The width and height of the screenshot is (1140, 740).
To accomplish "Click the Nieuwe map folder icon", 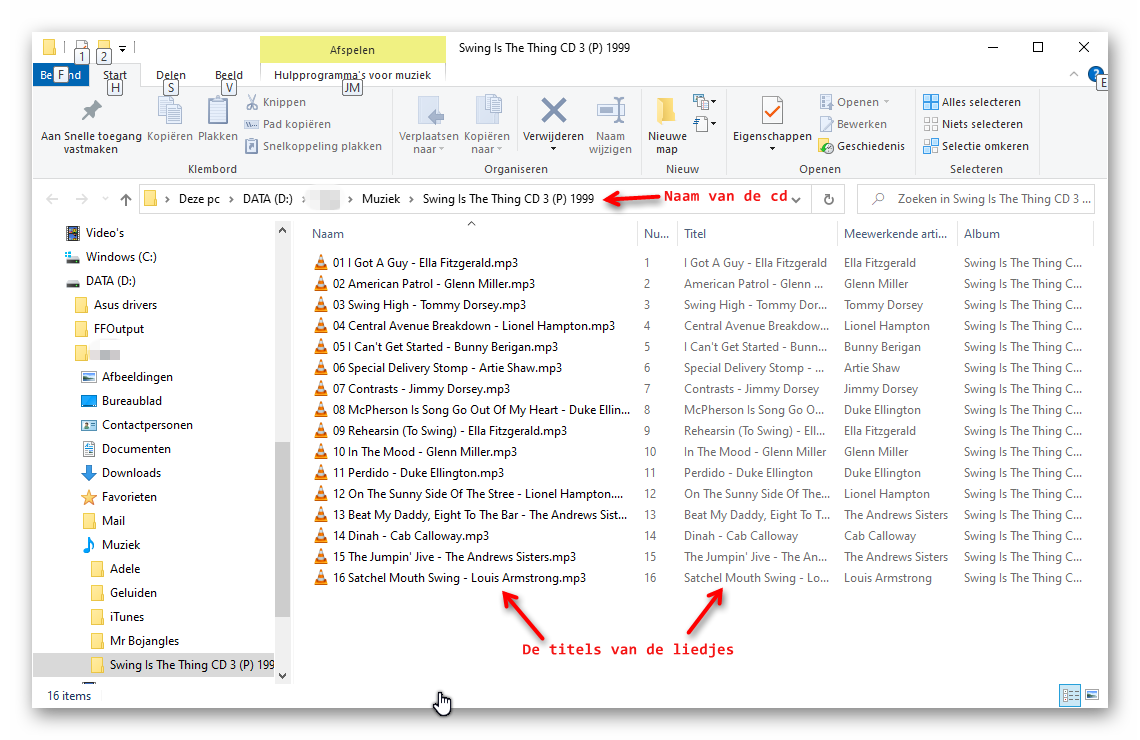I will click(x=666, y=111).
